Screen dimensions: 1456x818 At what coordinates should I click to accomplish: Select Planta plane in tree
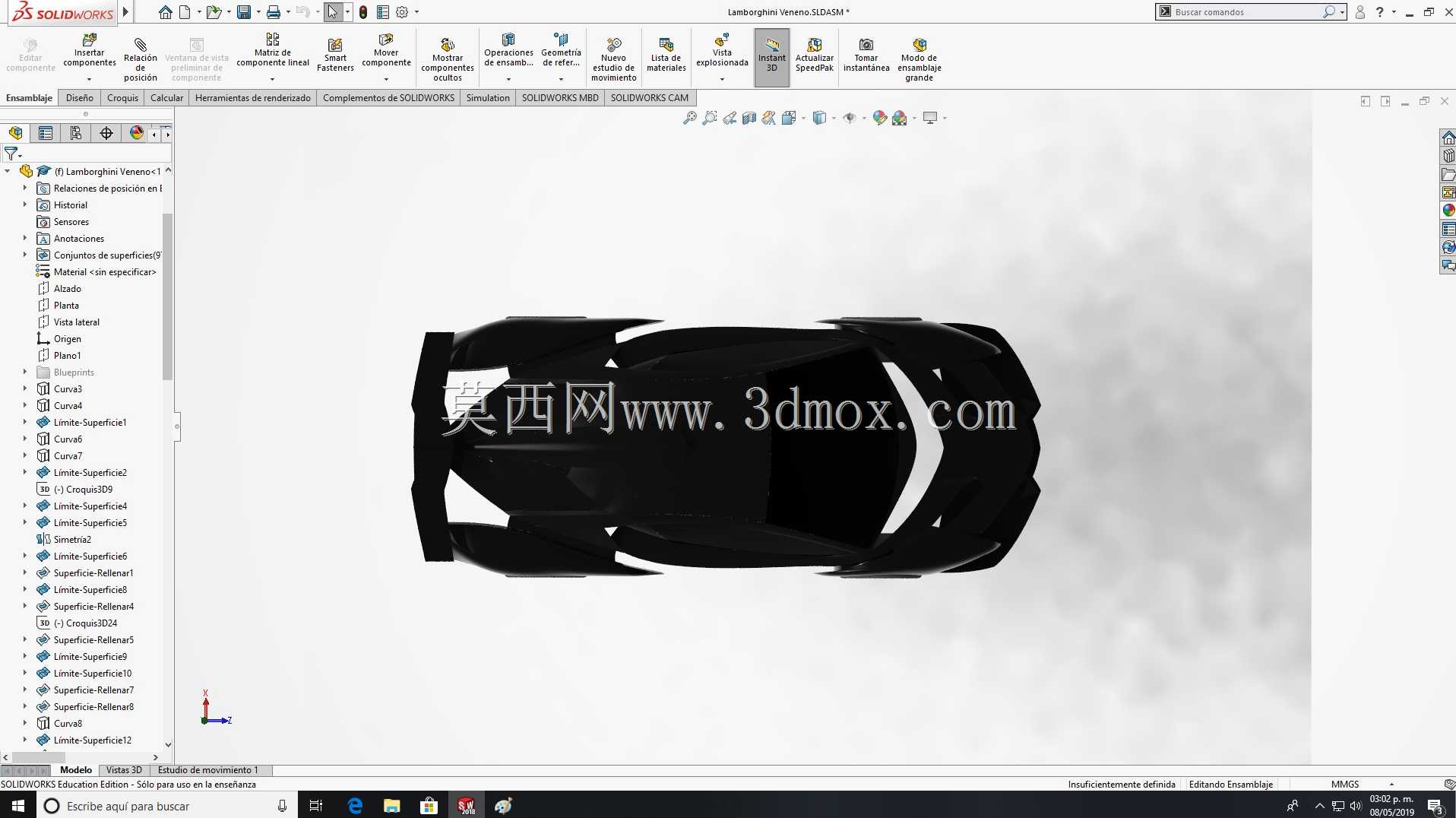point(66,305)
